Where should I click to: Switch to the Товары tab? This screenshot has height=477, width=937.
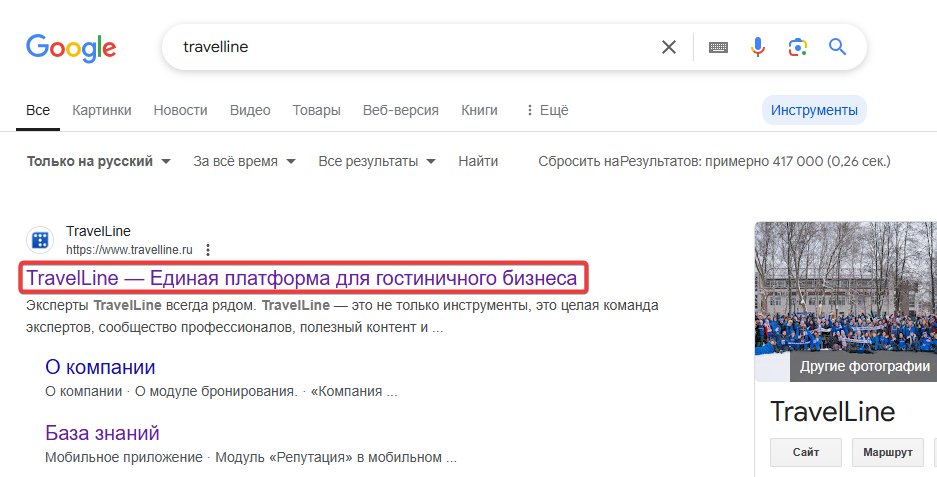316,110
